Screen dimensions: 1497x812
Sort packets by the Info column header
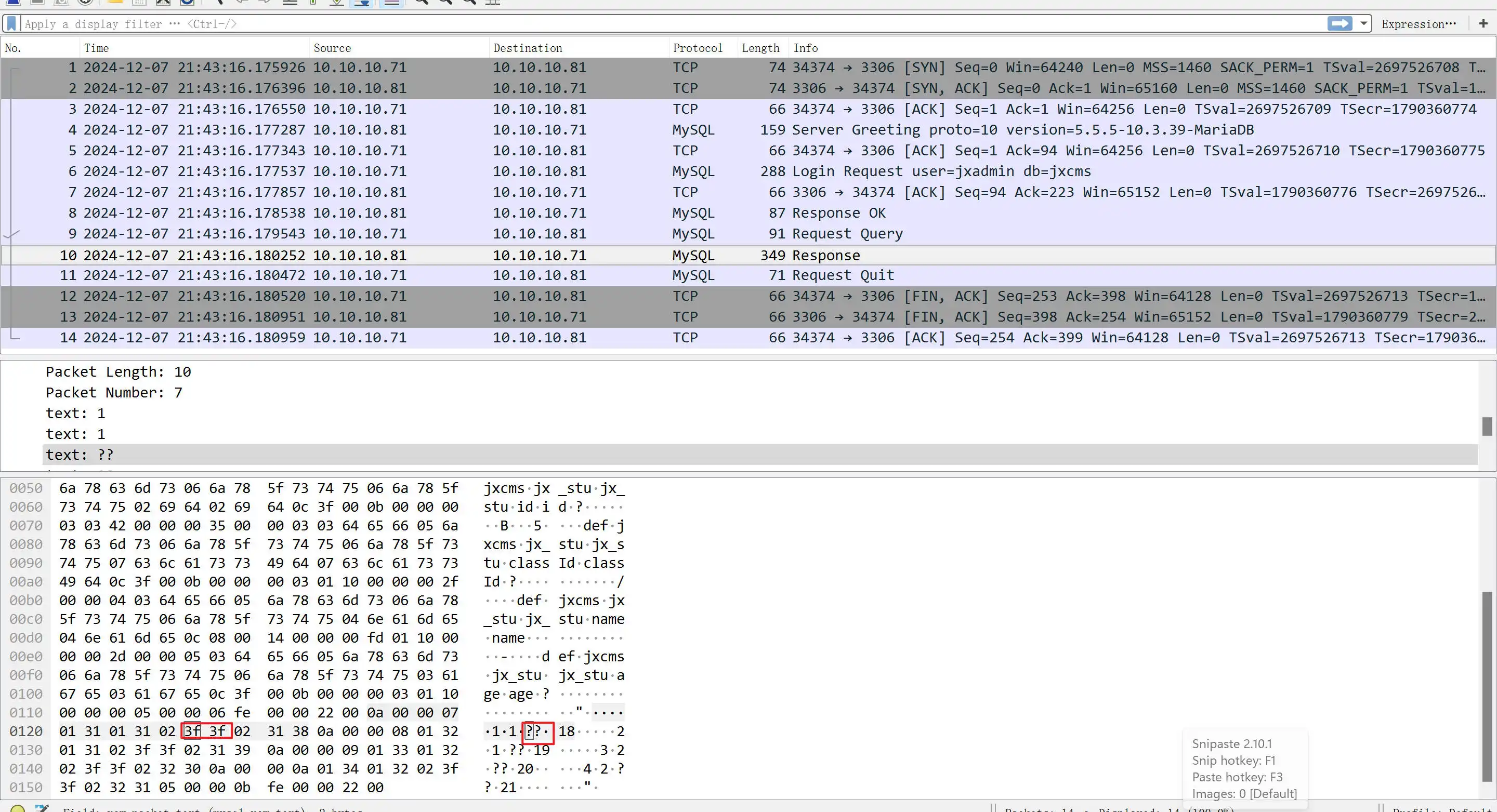[806, 48]
